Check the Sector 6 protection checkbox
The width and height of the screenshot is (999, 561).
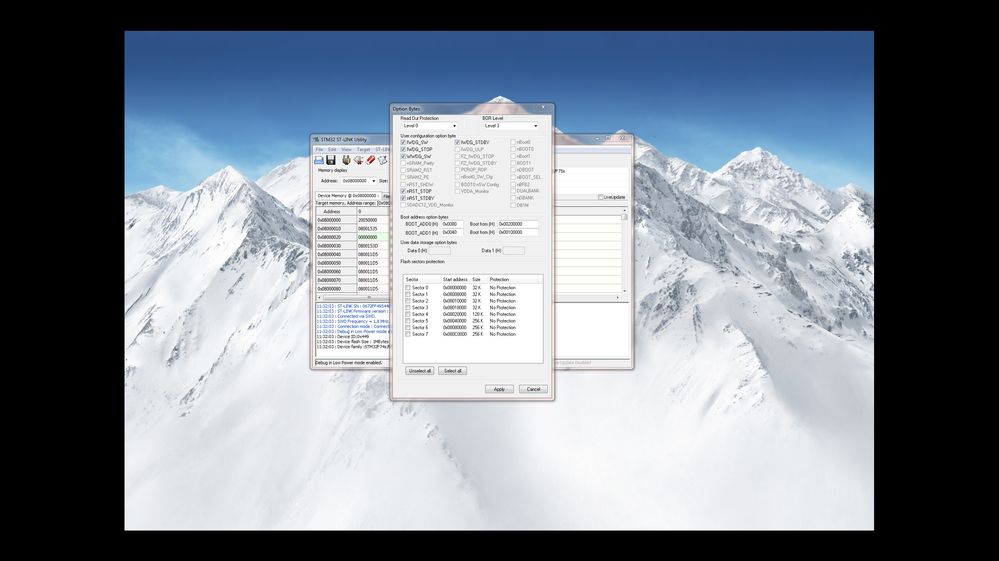pos(408,328)
